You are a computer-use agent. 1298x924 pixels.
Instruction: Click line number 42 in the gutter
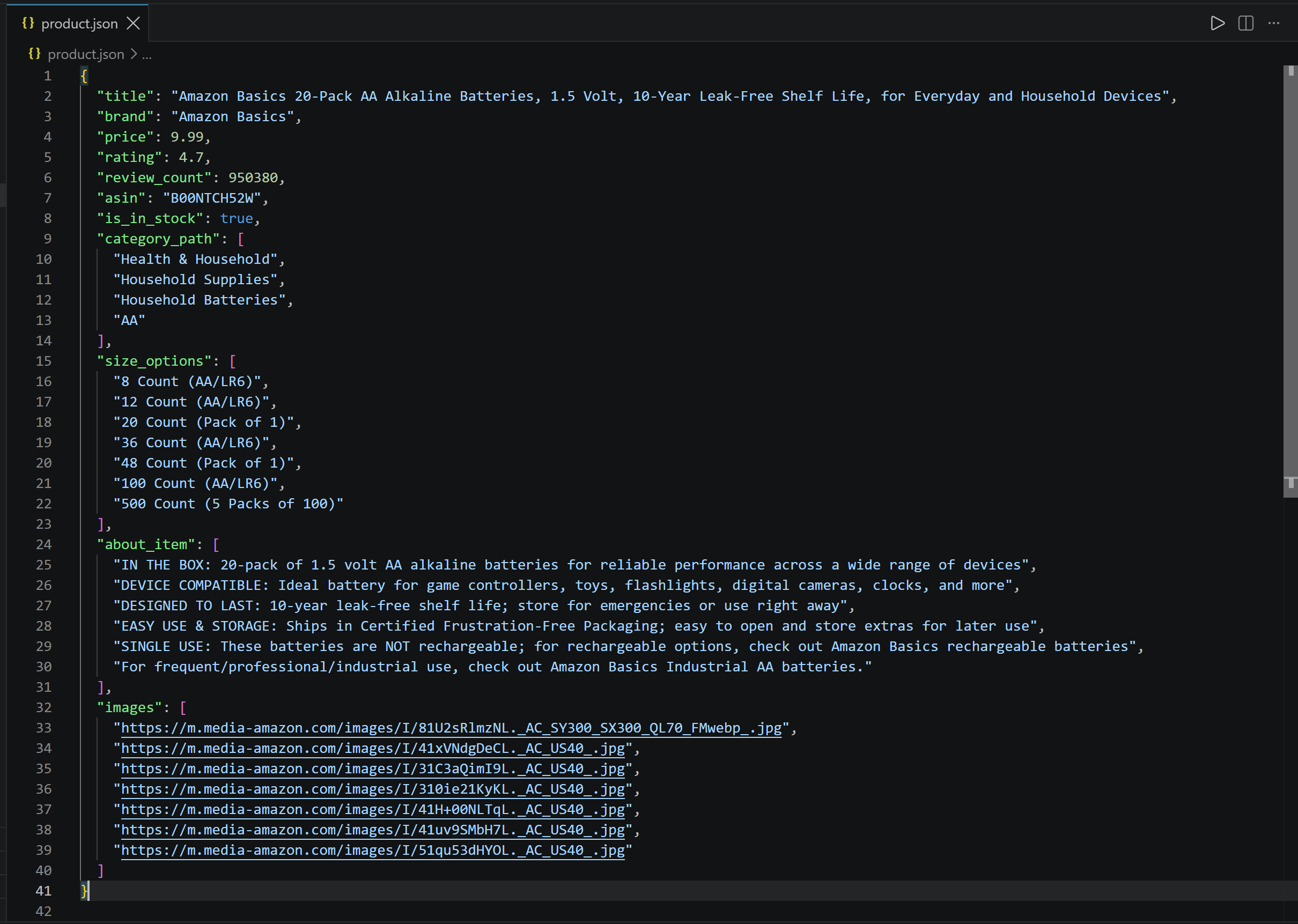[44, 912]
